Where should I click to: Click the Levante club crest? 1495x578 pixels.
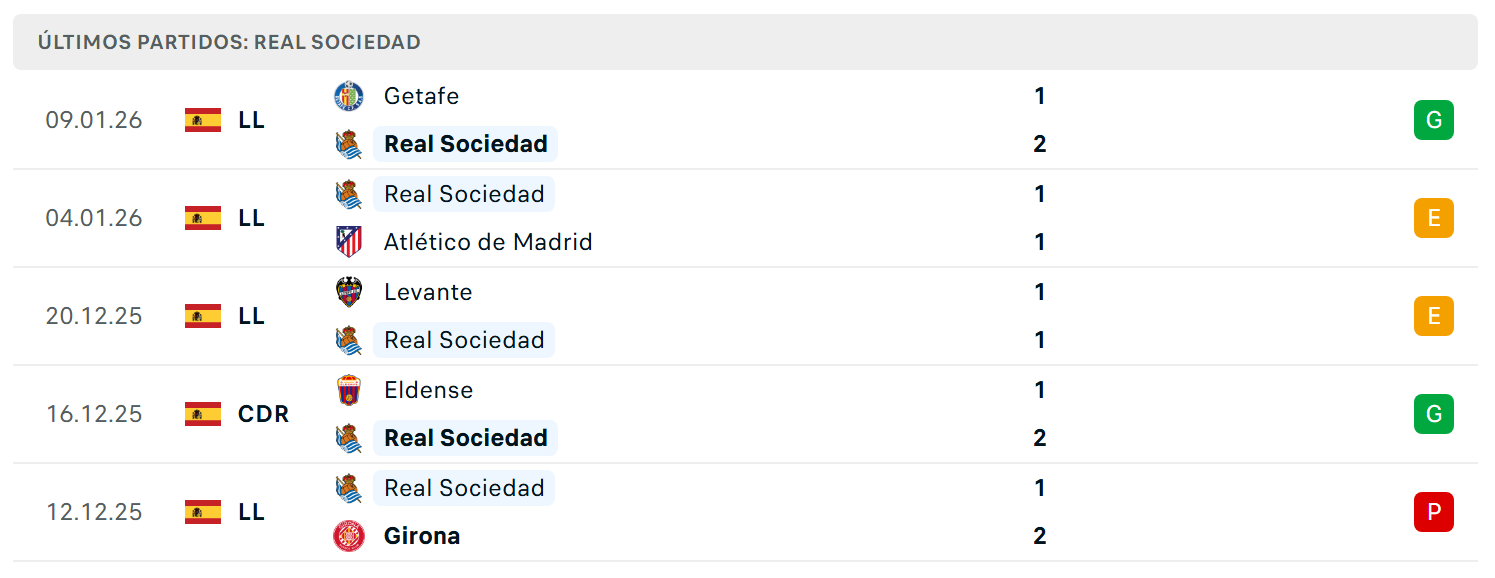pos(349,292)
